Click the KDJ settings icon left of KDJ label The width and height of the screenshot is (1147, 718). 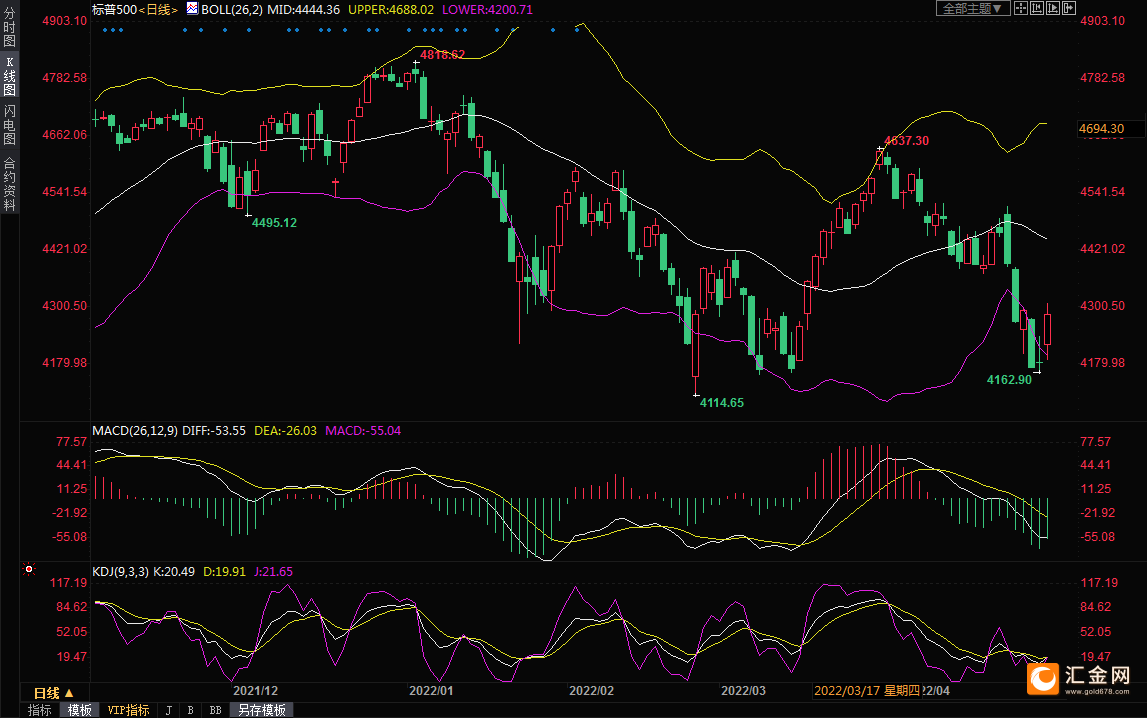click(x=29, y=570)
